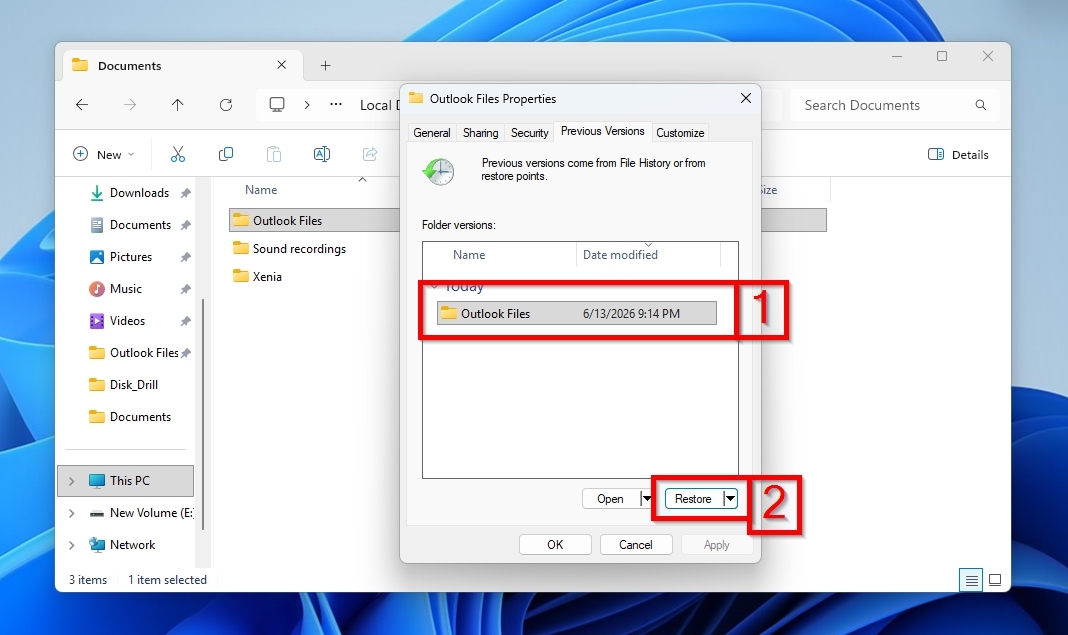1068x635 pixels.
Task: Click the Paste clipboard icon
Action: (274, 155)
